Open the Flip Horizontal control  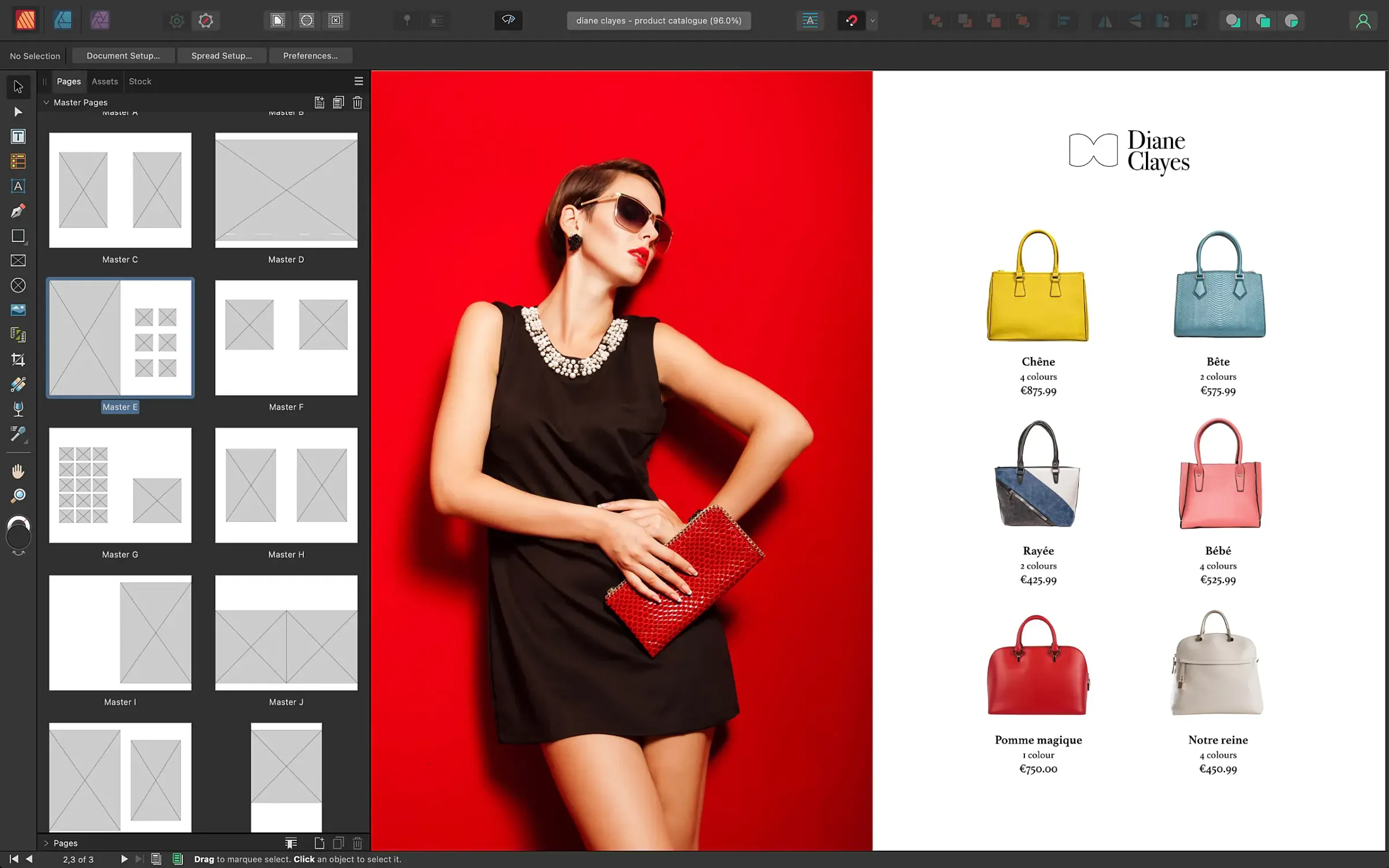[1105, 20]
